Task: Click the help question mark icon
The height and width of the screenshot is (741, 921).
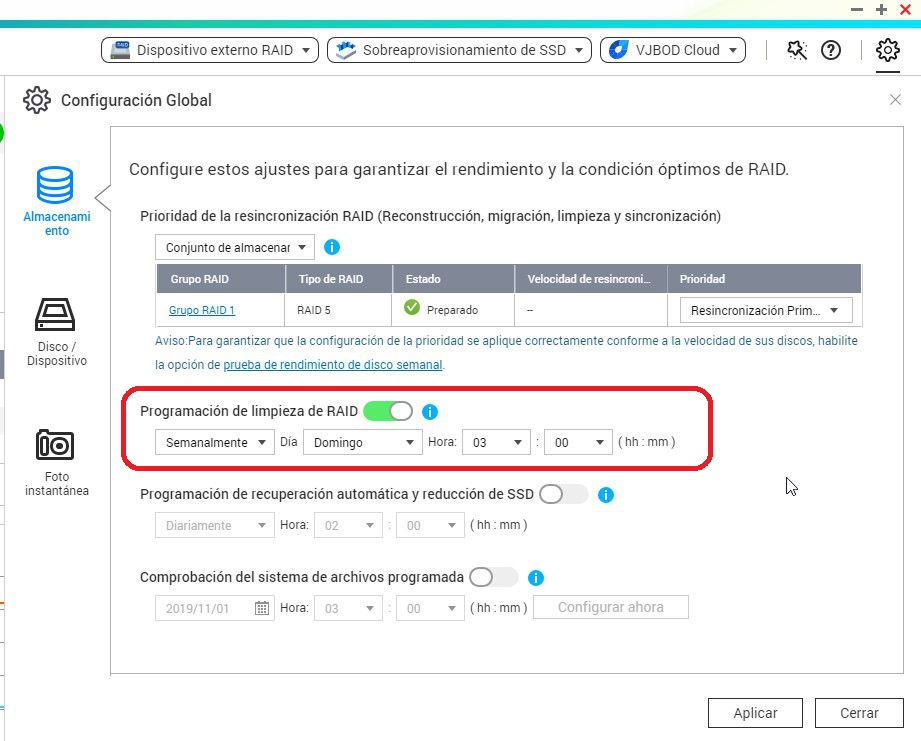Action: click(830, 50)
